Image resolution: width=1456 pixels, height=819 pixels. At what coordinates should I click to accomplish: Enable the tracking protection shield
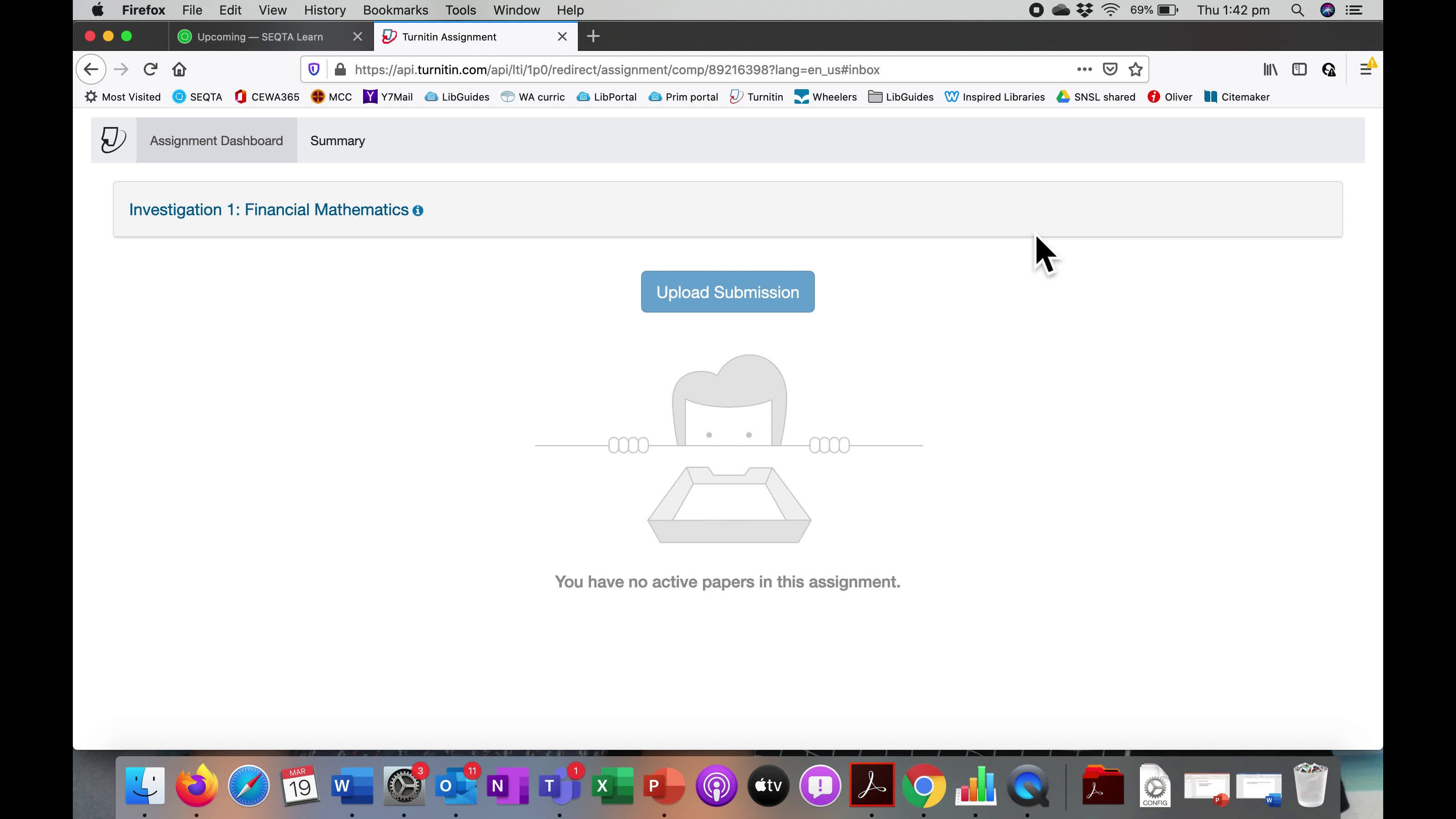click(x=314, y=69)
